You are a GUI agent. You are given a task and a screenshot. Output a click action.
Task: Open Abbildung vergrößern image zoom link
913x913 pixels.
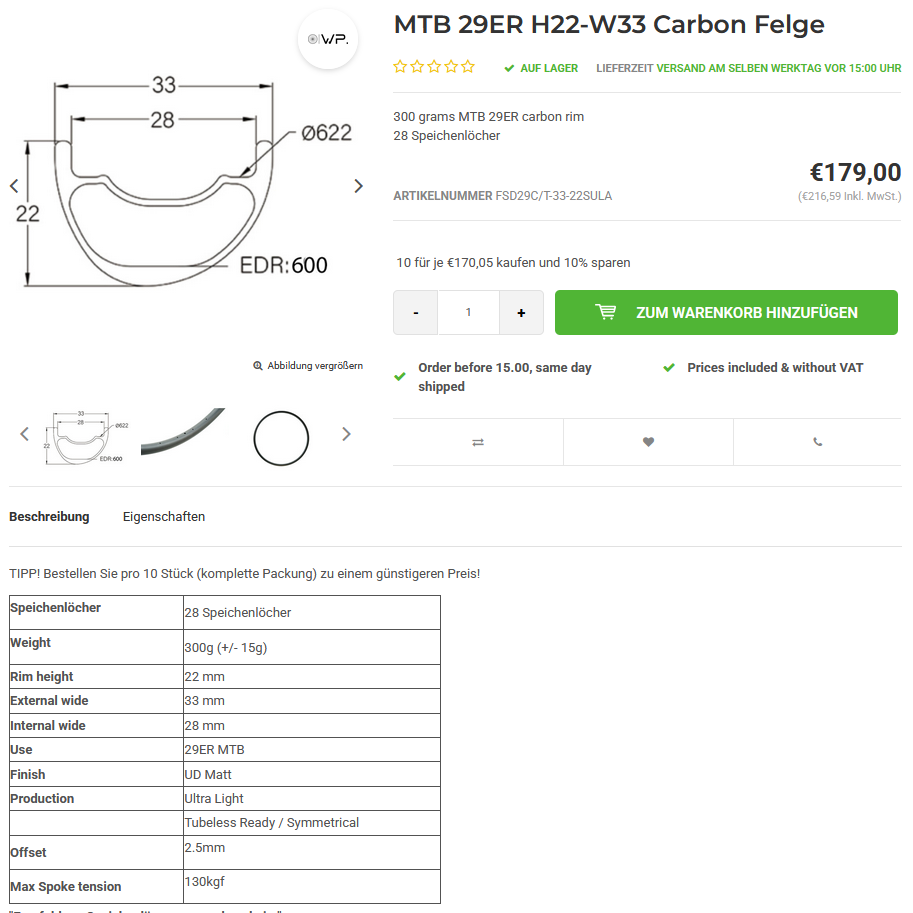coord(308,366)
